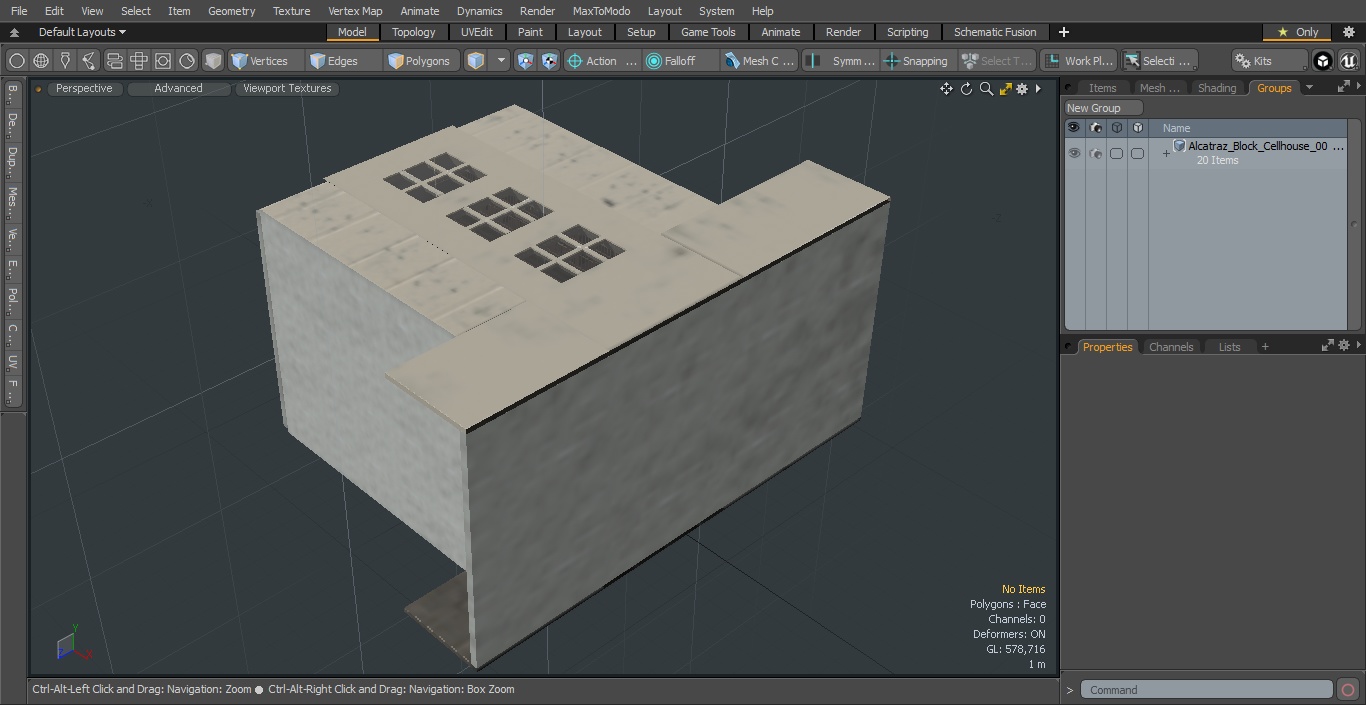Open the Default Layouts dropdown
This screenshot has height=705, width=1366.
coord(82,32)
